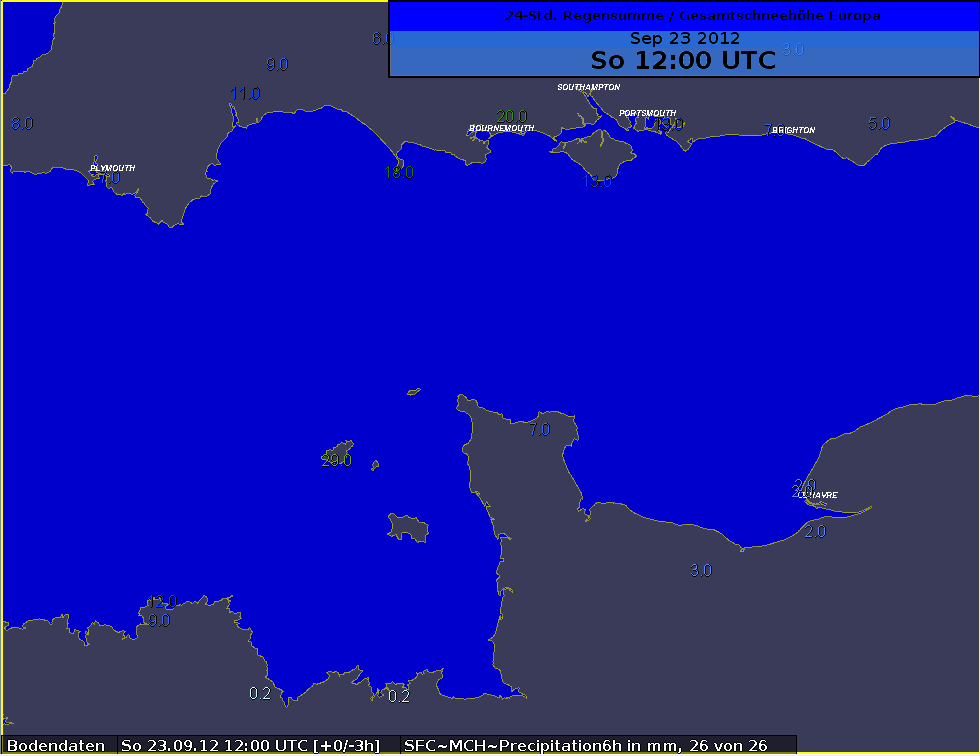Select the 20.0 reading above Bournemouth
980x756 pixels.
(x=511, y=116)
